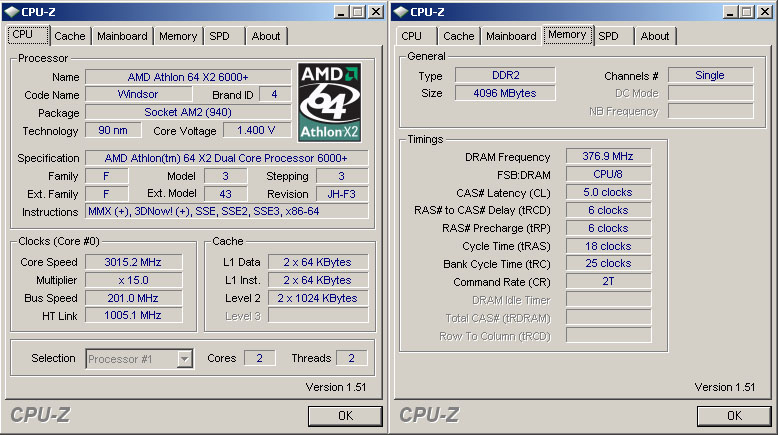
Task: Click Cycle Time value 18 clocks
Action: coord(608,246)
